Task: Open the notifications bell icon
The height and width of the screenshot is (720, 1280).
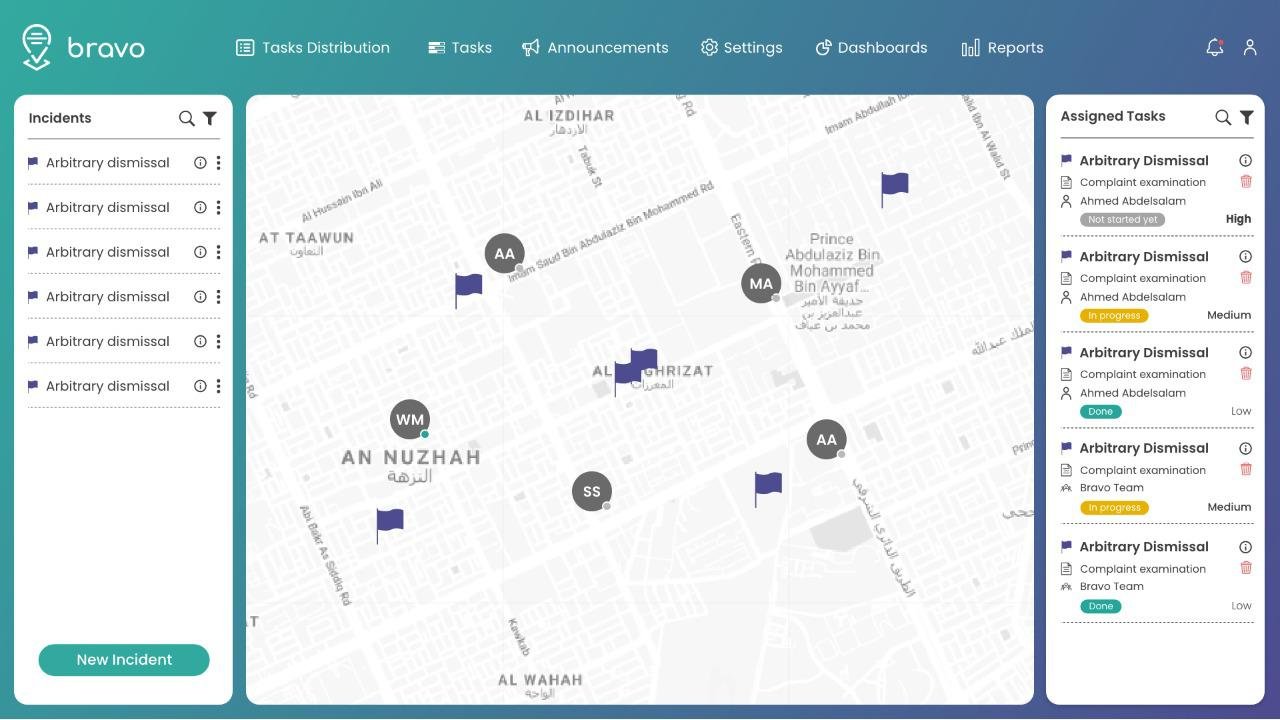Action: point(1214,48)
